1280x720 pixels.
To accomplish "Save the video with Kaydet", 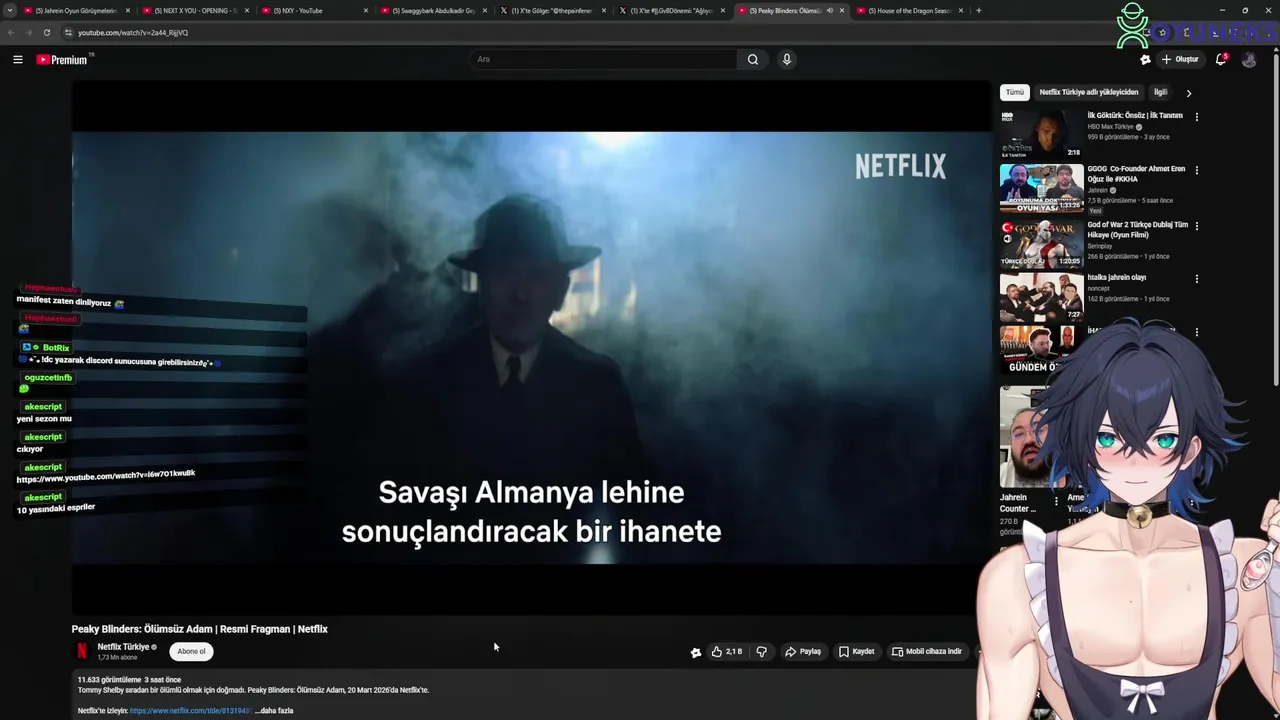I will click(x=857, y=652).
